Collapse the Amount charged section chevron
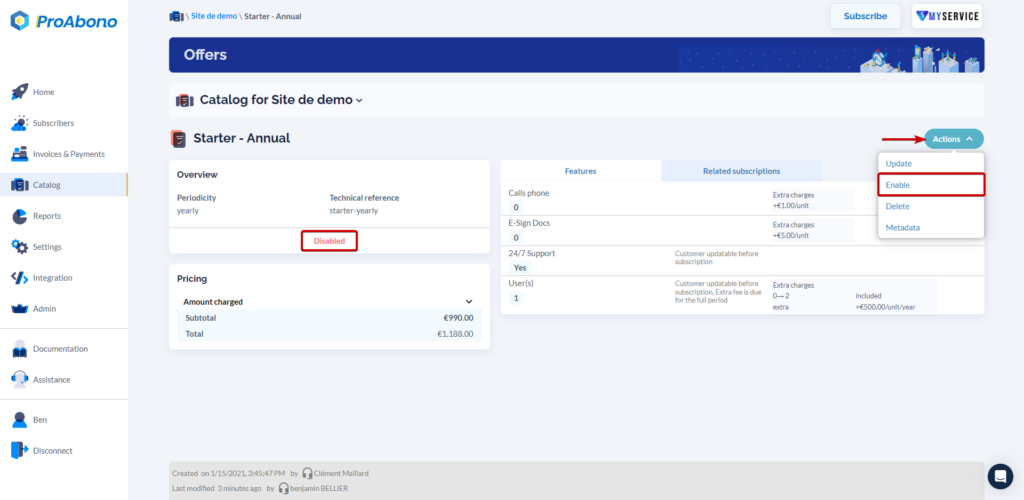 468,302
